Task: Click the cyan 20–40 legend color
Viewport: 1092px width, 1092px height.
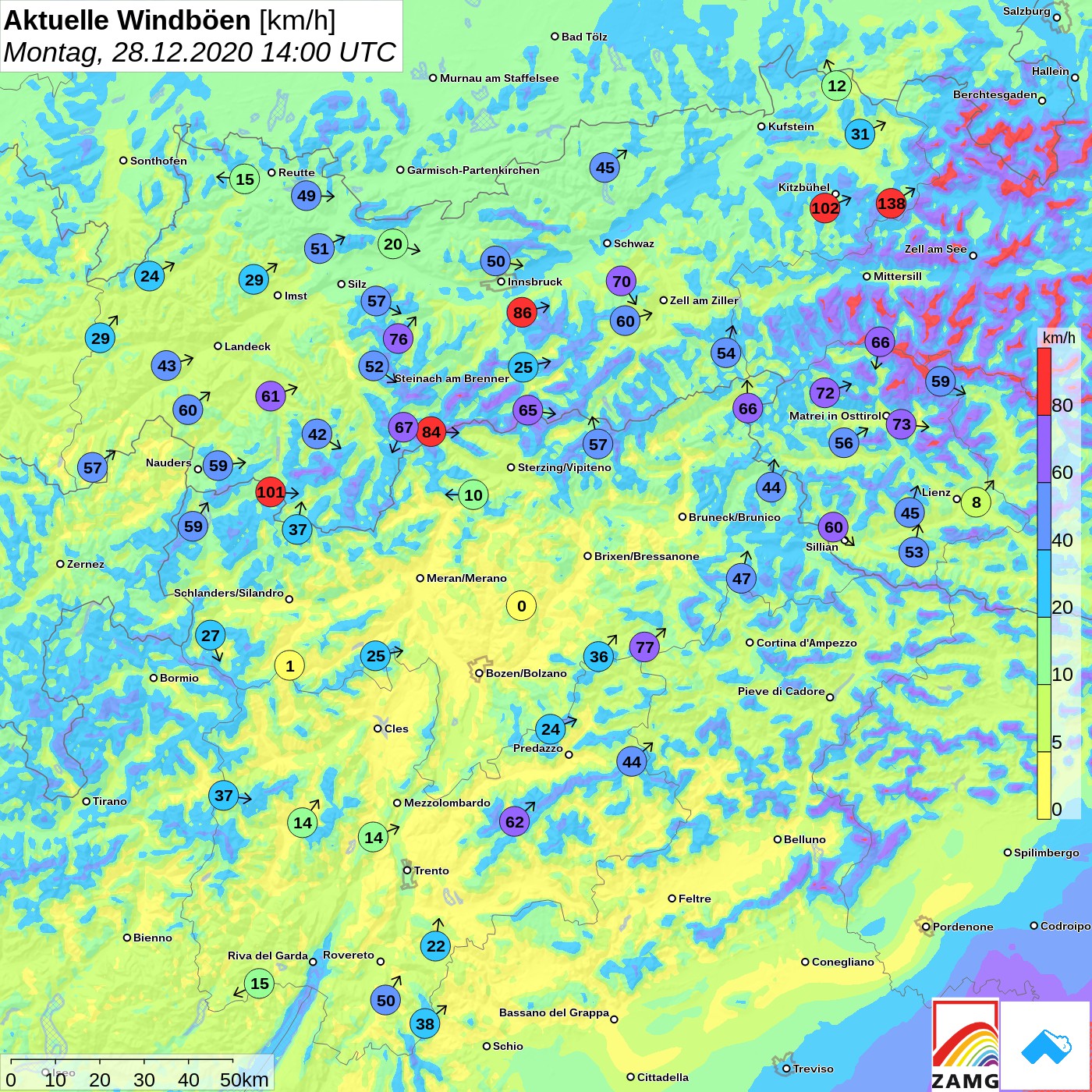Action: pyautogui.click(x=1044, y=584)
